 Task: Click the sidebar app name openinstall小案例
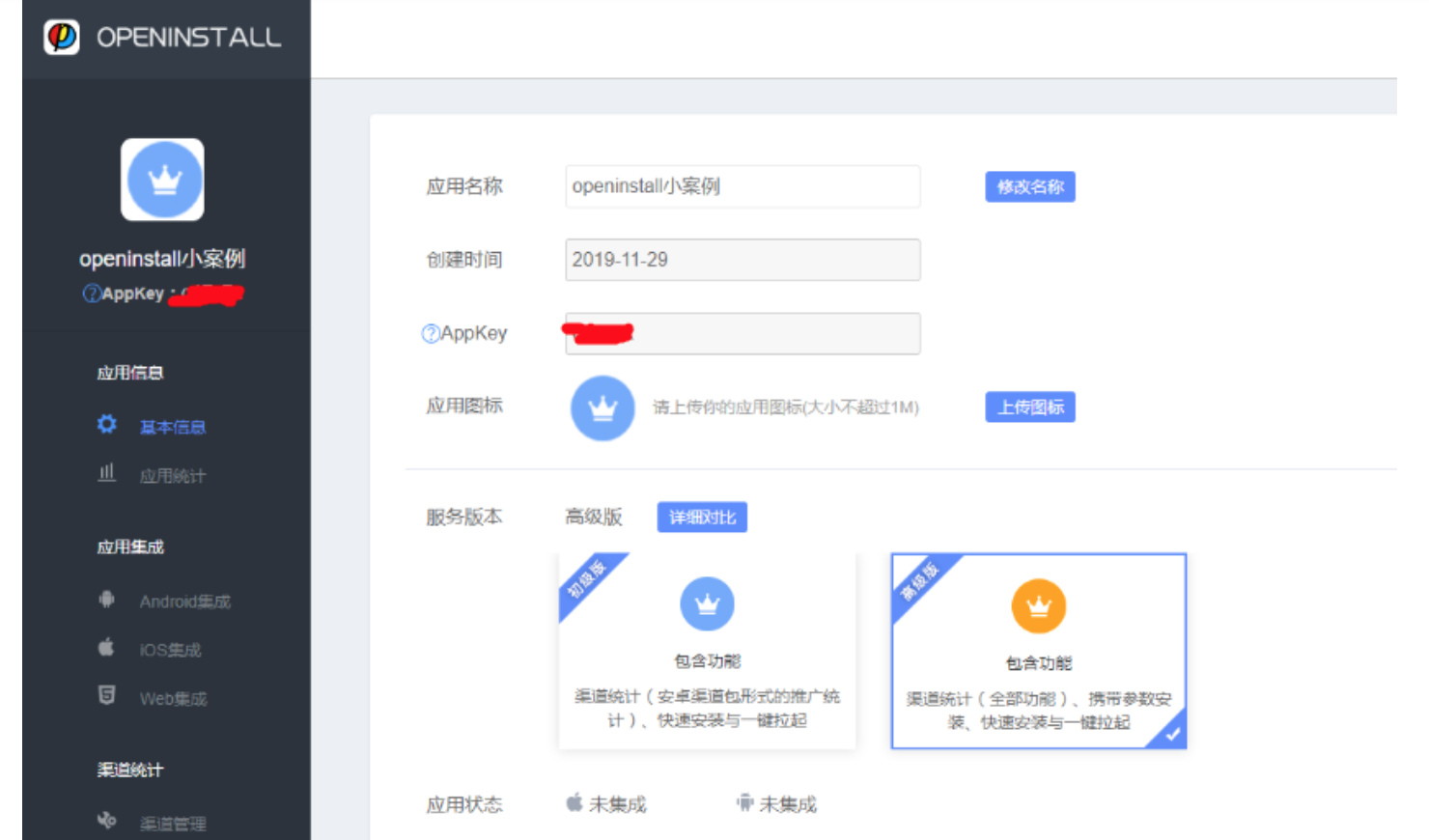162,259
